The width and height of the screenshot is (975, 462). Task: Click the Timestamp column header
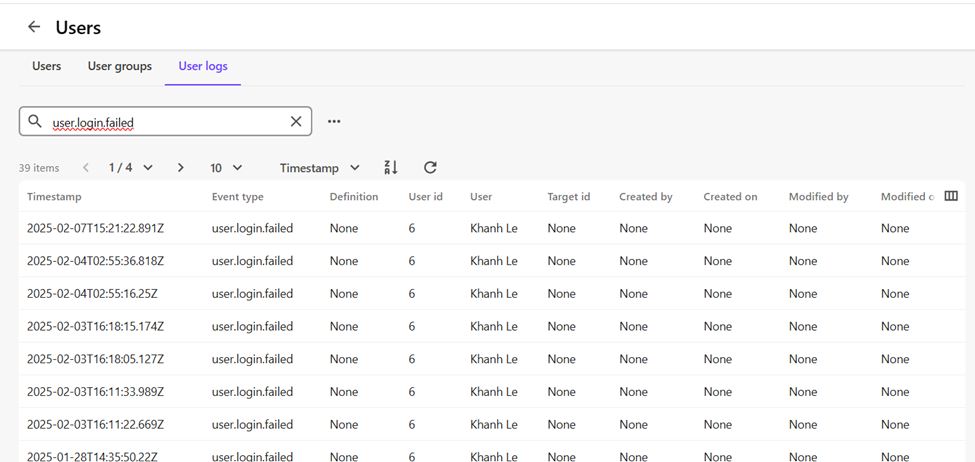click(54, 197)
